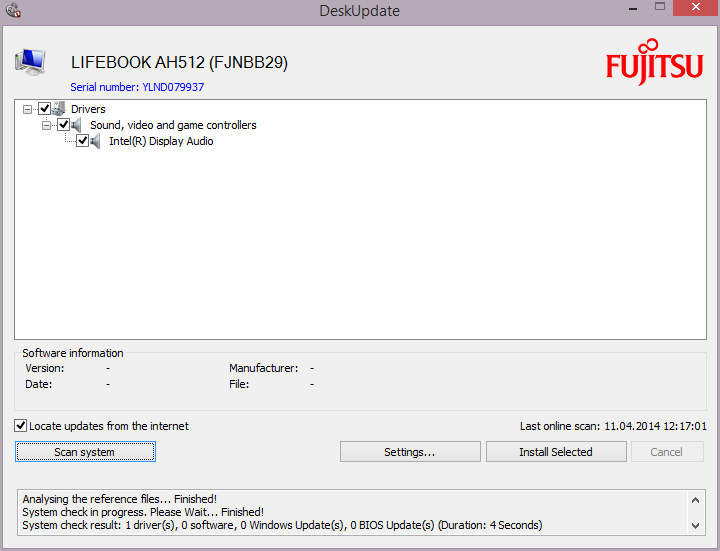Image resolution: width=720 pixels, height=551 pixels.
Task: Click the Serial number: YLND079937 text
Action: 137,87
